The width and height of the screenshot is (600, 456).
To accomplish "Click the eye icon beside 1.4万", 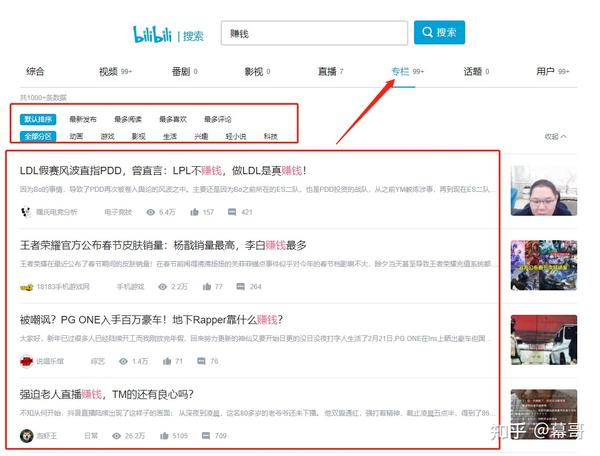I will [x=123, y=361].
